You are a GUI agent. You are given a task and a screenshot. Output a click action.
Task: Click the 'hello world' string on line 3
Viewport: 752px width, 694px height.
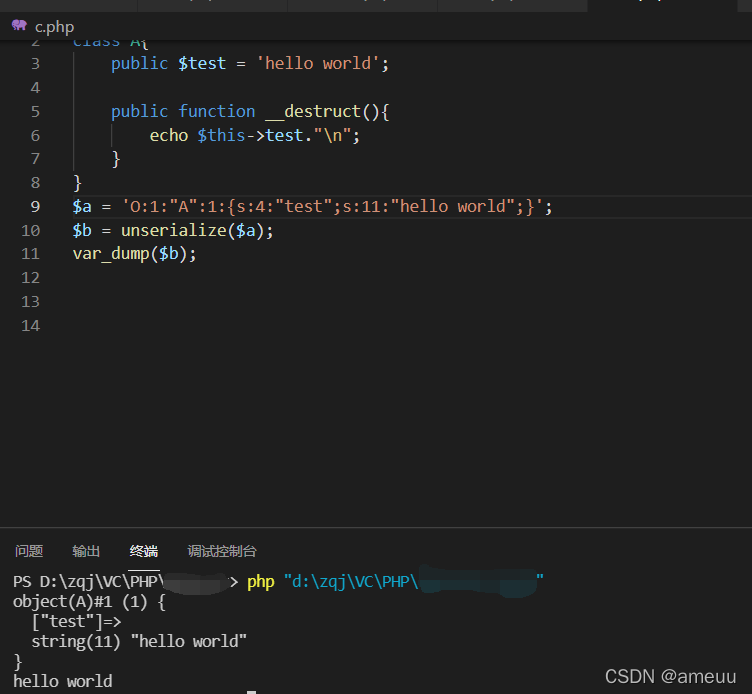[318, 63]
